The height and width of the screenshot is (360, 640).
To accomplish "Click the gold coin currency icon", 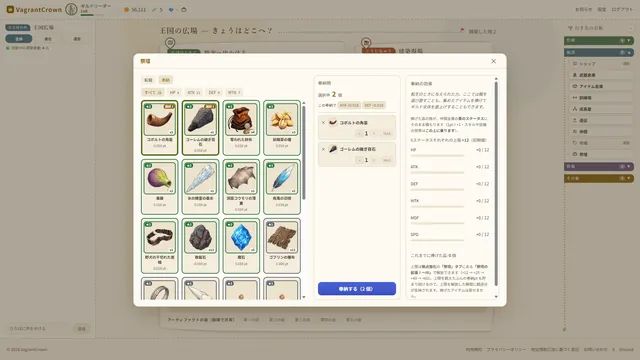I will pos(127,10).
